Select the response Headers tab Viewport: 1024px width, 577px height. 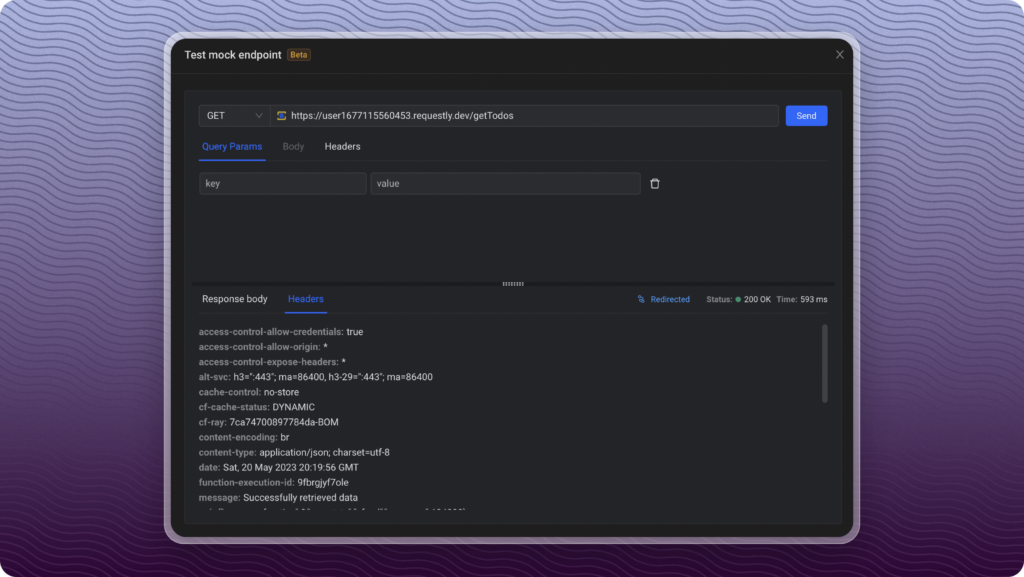[x=306, y=299]
